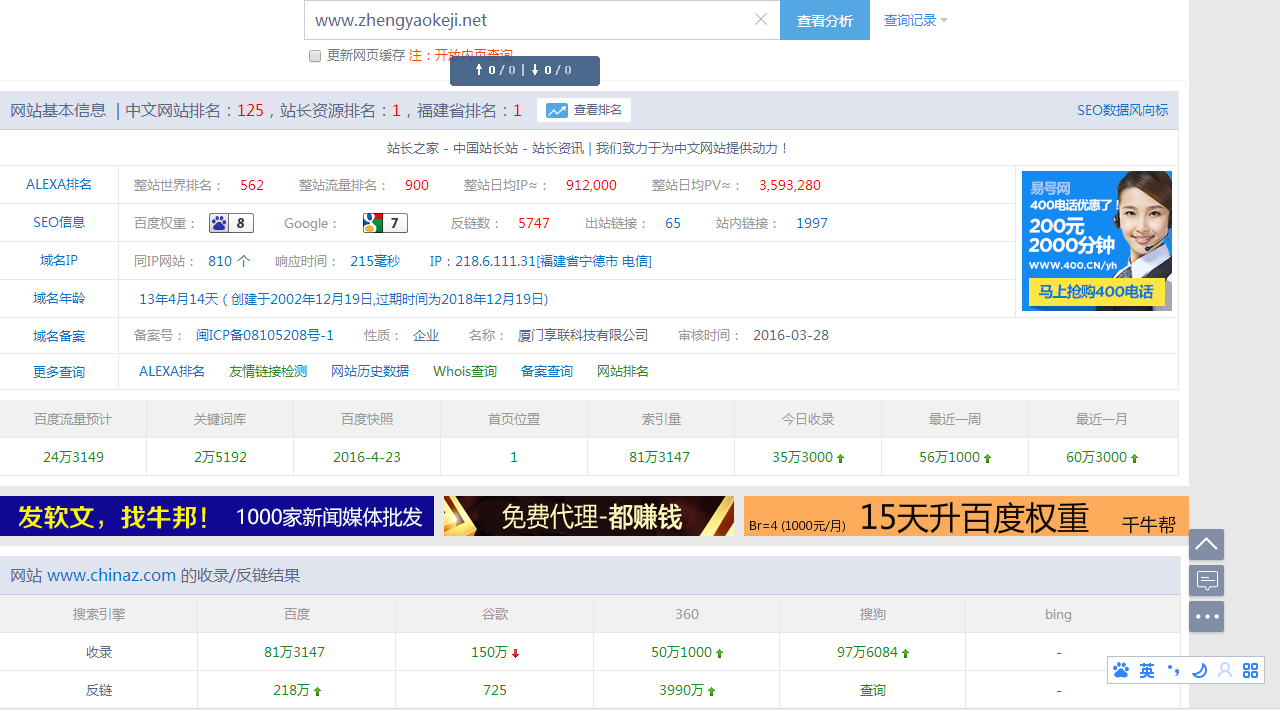
Task: Click the 闽ICP备08105208号-1 record link
Action: point(265,335)
